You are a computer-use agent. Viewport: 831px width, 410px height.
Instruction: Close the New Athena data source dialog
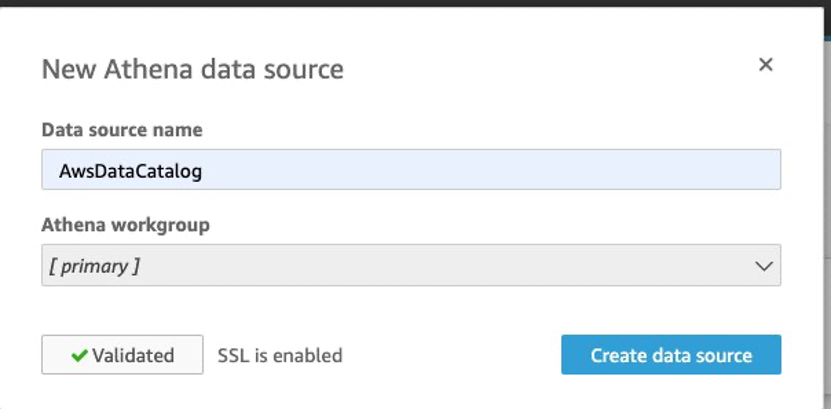coord(765,65)
